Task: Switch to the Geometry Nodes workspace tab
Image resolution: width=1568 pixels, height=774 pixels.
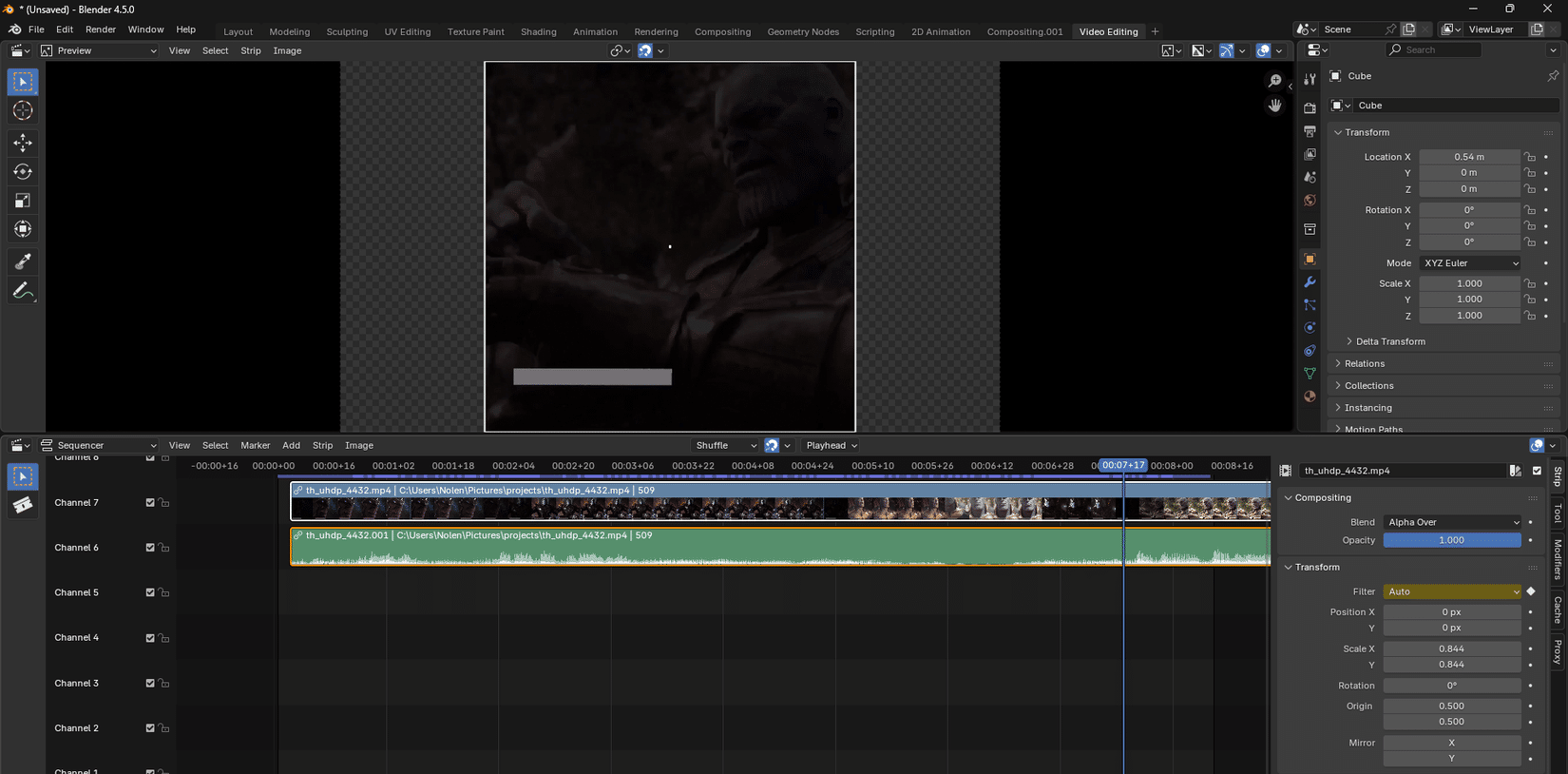Action: pos(803,32)
